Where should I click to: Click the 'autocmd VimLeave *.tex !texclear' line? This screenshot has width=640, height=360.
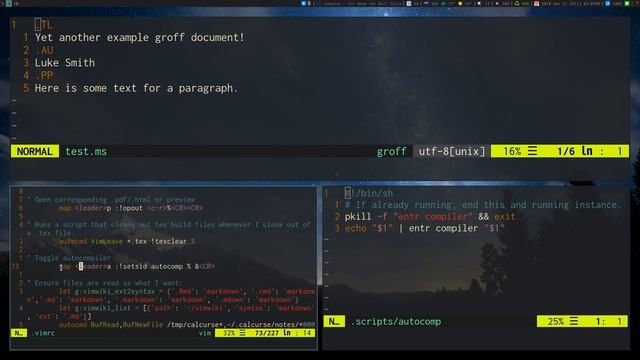(x=127, y=241)
